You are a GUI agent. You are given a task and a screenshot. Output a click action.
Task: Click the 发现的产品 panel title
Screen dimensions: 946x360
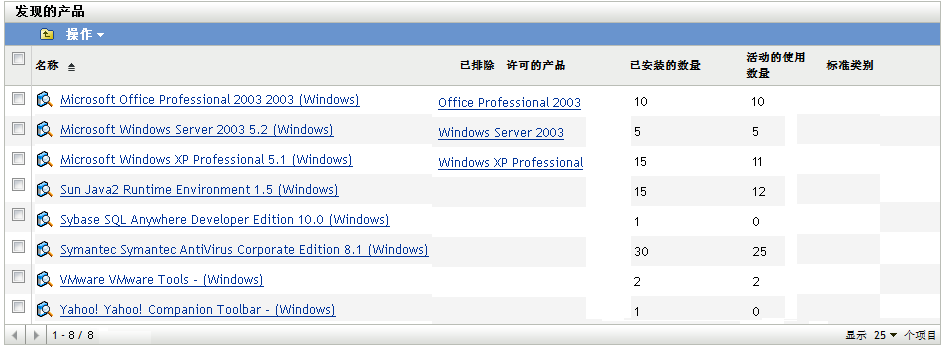tap(50, 11)
